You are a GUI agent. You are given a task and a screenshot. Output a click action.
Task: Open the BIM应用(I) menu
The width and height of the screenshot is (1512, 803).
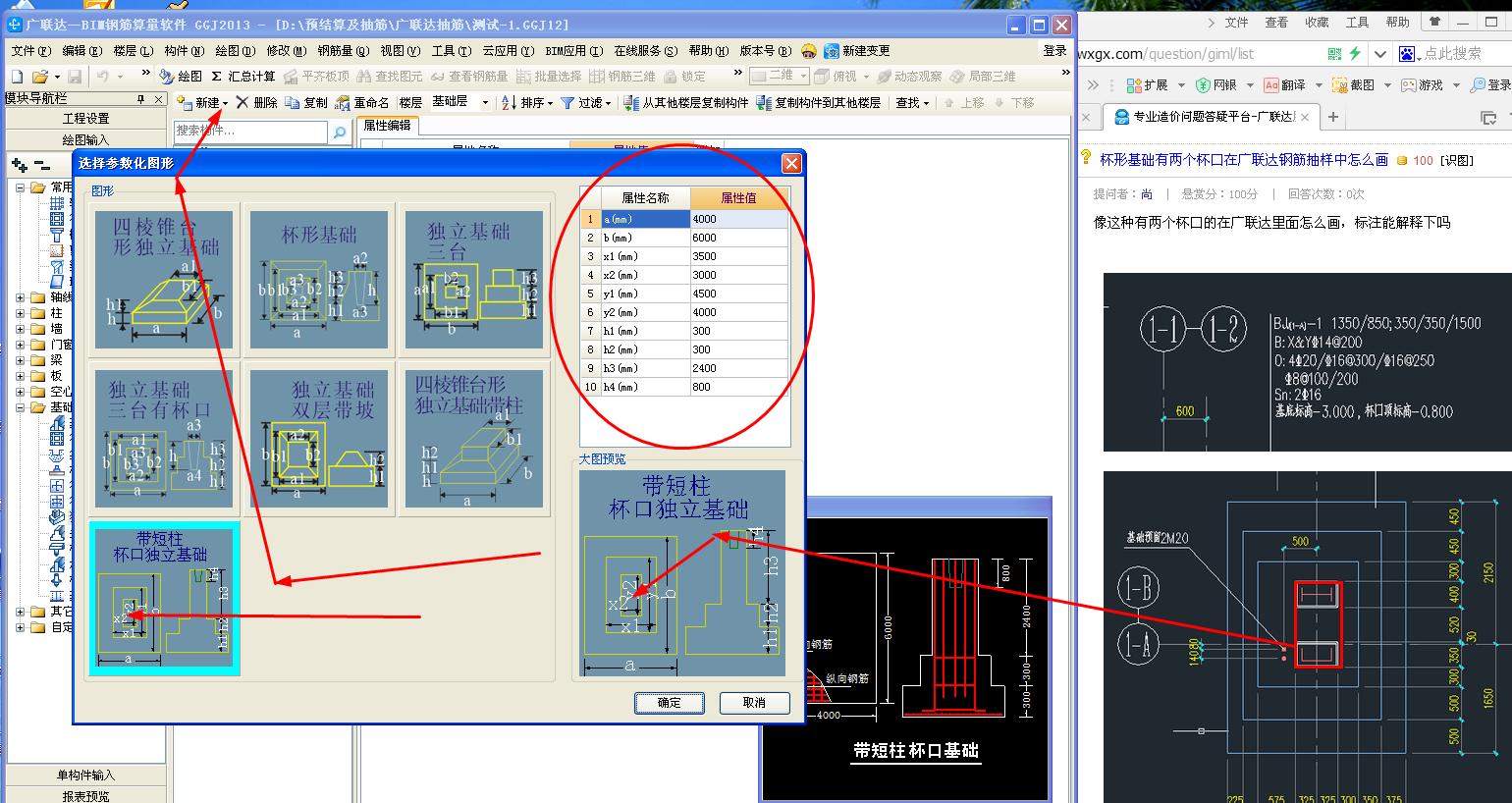(572, 50)
